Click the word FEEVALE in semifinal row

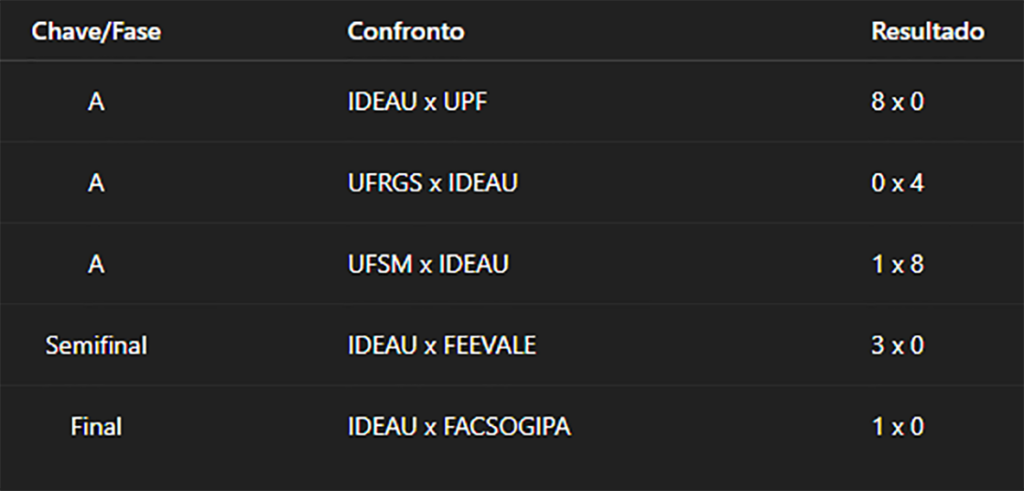[490, 345]
